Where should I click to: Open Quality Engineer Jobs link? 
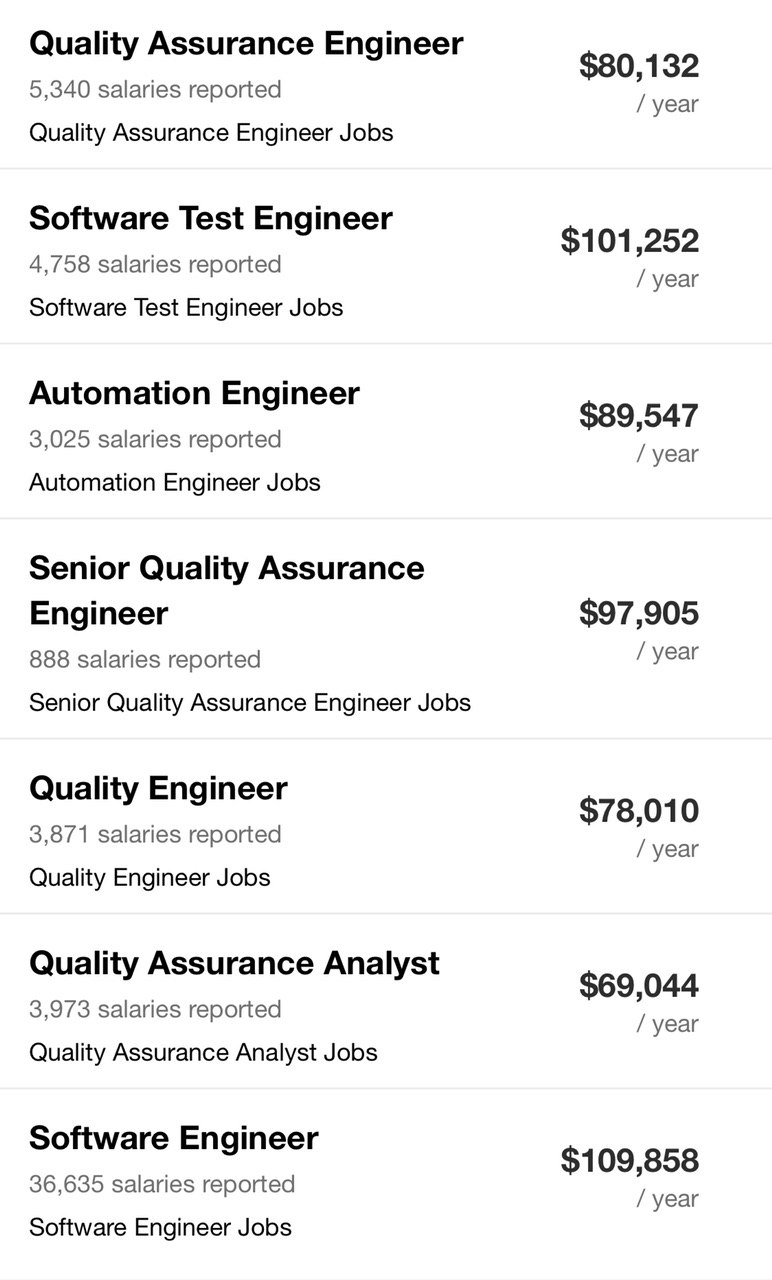(x=150, y=877)
